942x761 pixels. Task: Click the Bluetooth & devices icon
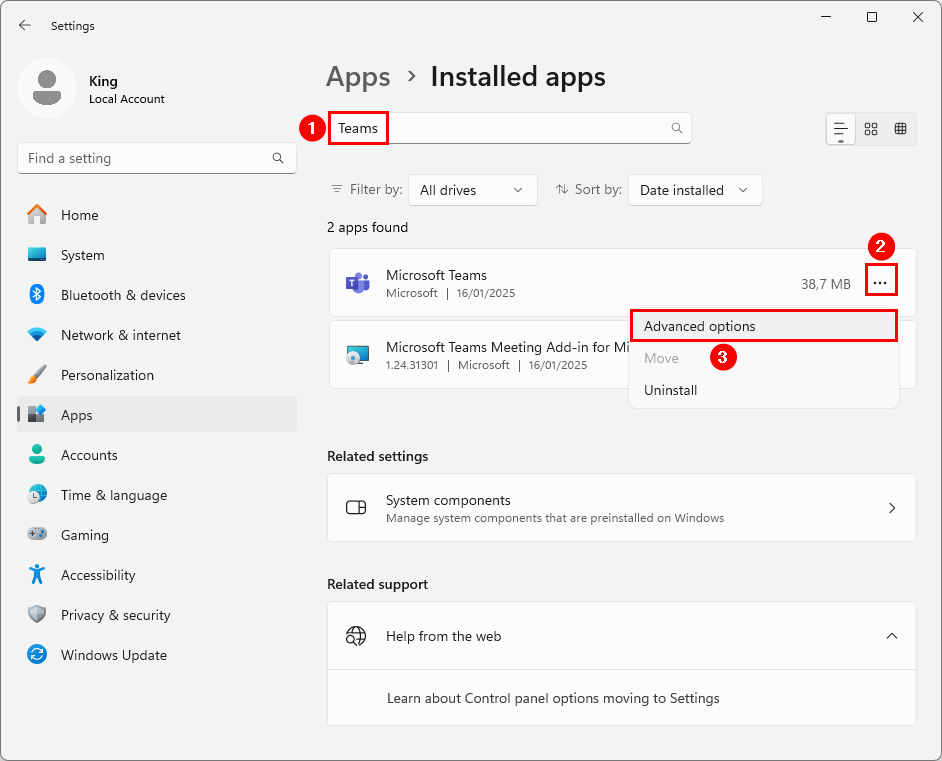pos(37,295)
